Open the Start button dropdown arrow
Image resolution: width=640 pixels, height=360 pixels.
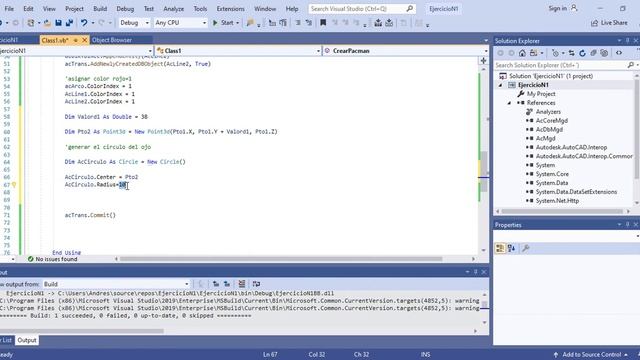(x=237, y=23)
